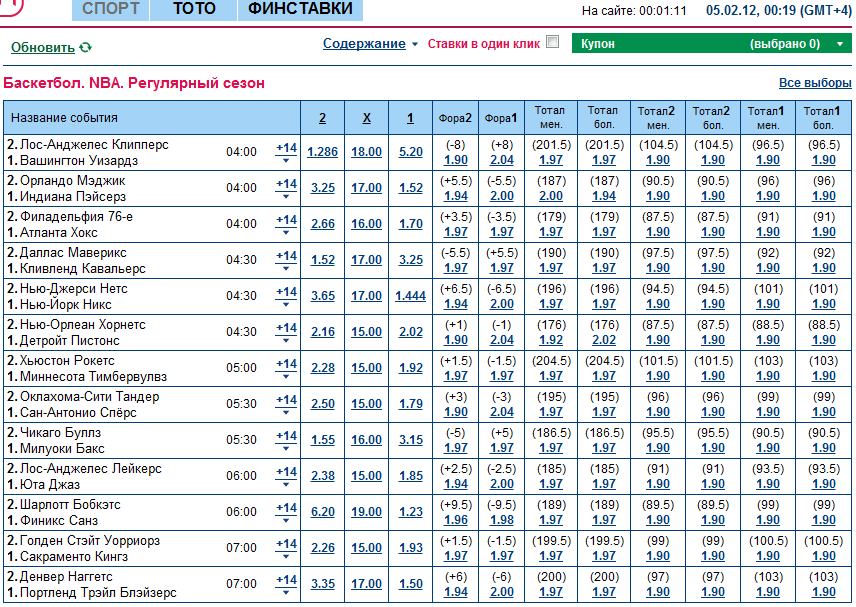Select draw odds 19.00 in Шарлотт row
856x607 pixels.
[x=366, y=512]
